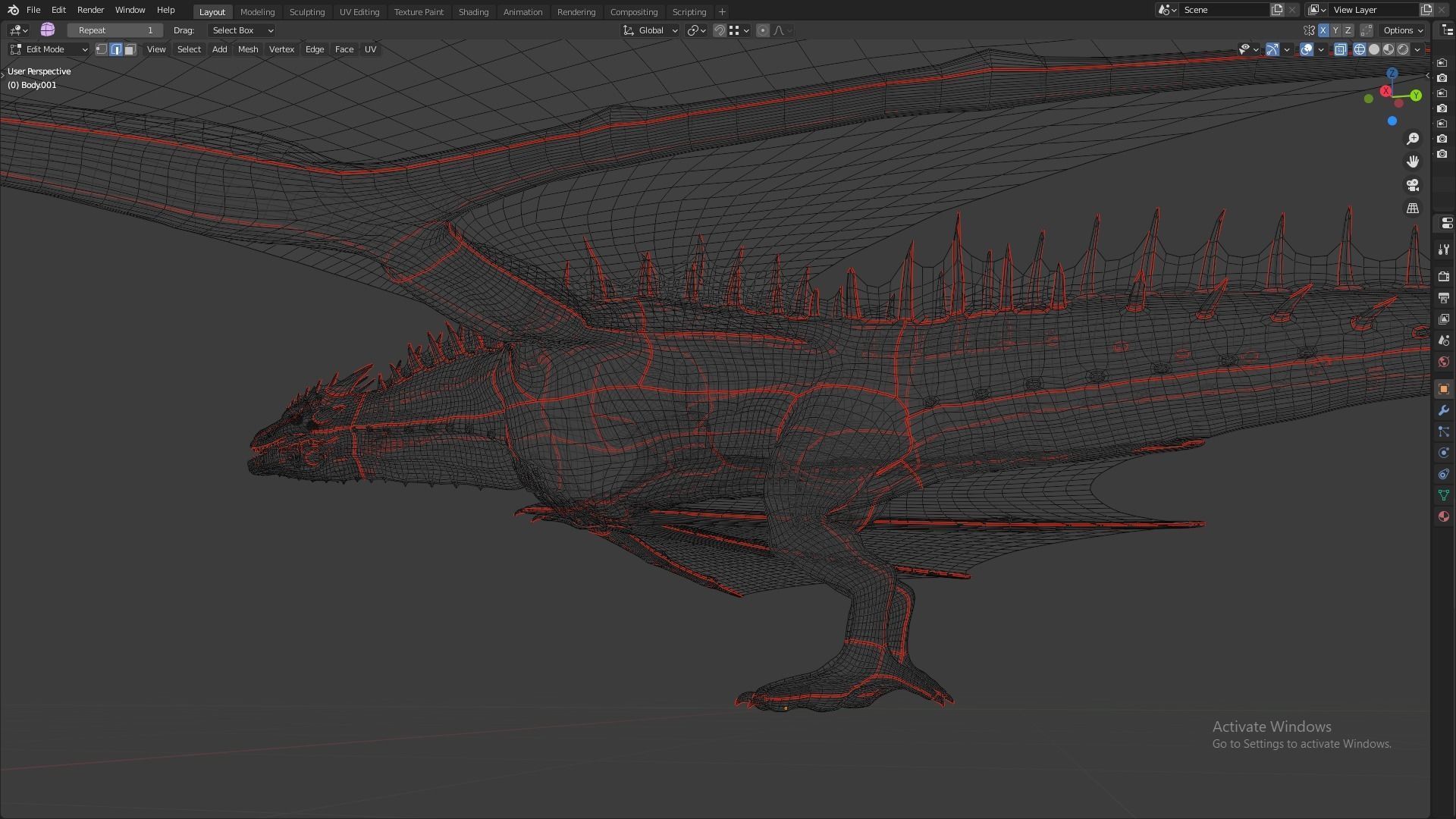Switch to edge select mode
The height and width of the screenshot is (819, 1456).
click(x=116, y=49)
